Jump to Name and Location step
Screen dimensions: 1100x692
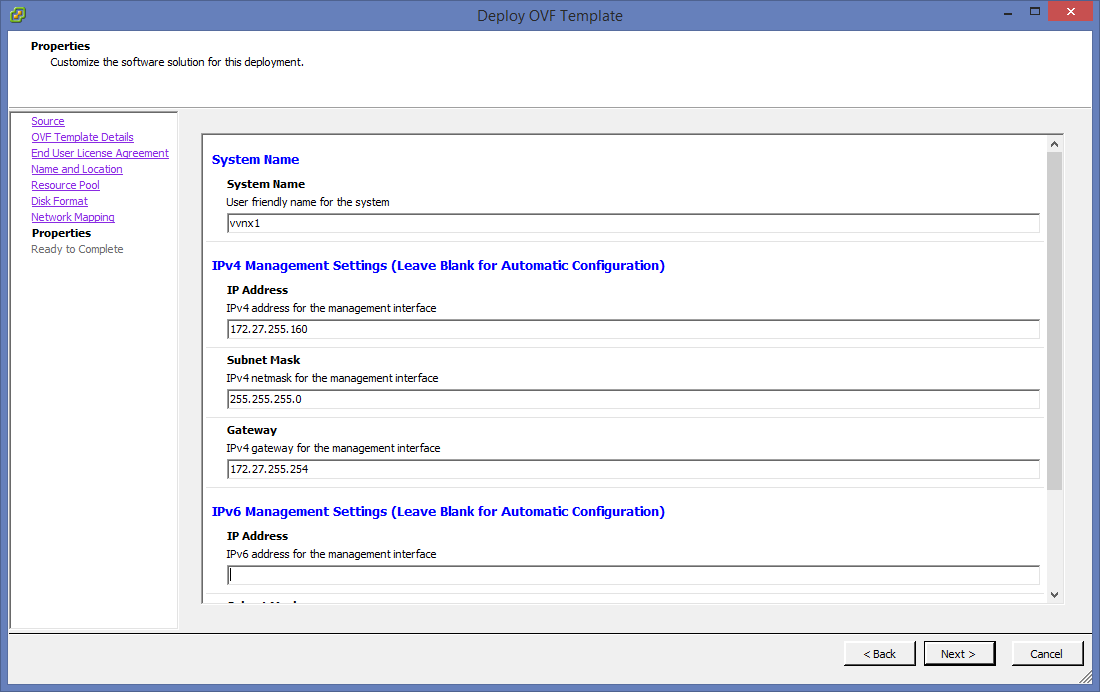tap(76, 169)
